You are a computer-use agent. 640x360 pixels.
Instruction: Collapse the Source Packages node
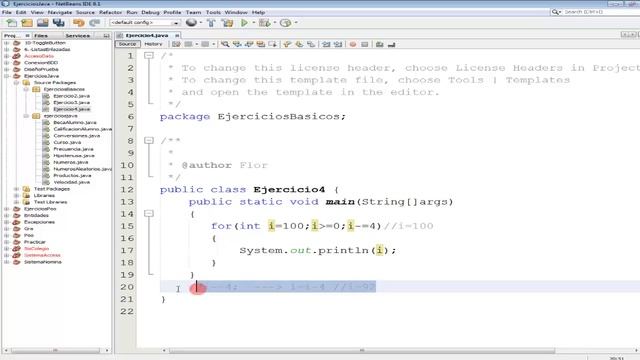coord(16,82)
